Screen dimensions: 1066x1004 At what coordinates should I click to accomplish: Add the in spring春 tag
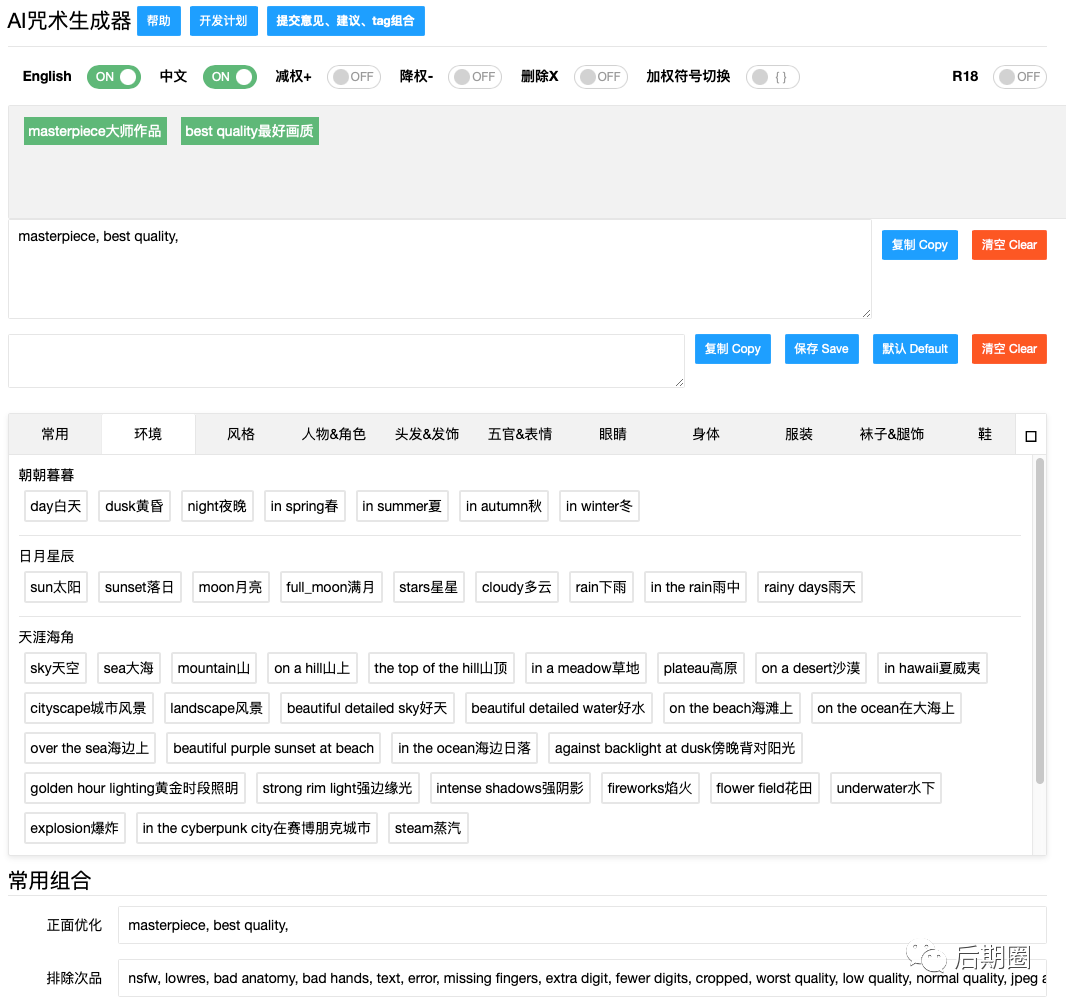(305, 506)
